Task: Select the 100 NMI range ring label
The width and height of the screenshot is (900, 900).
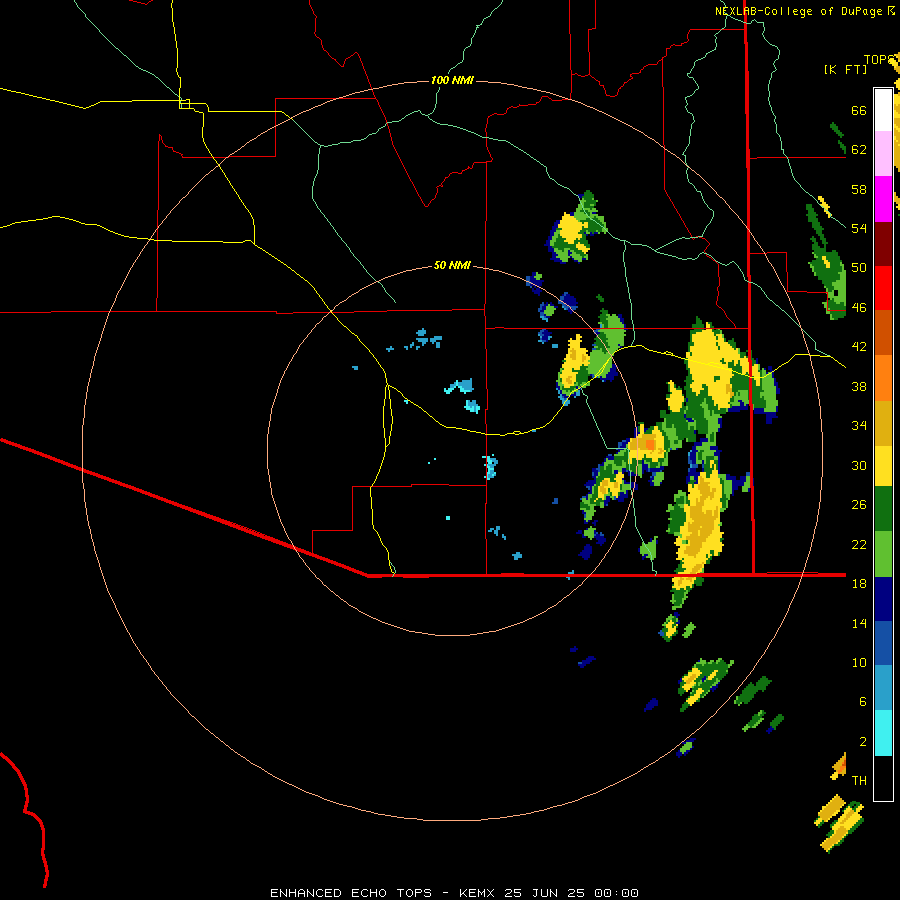Action: pos(452,80)
